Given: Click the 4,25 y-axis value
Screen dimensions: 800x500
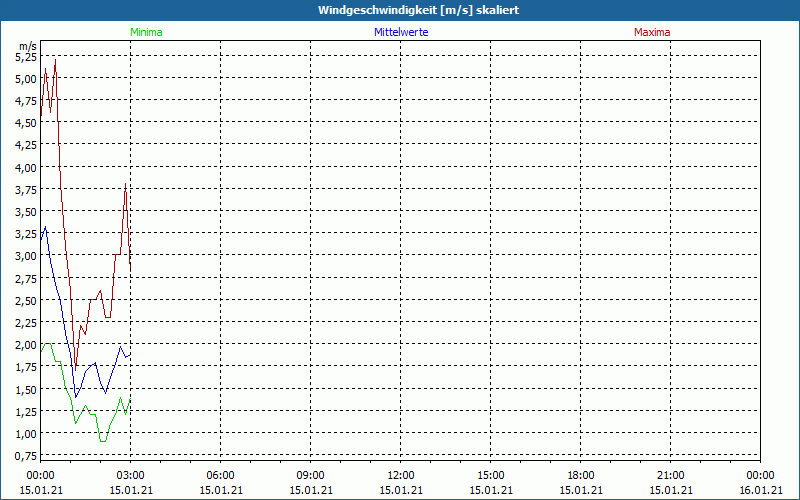Looking at the screenshot, I should (26, 145).
